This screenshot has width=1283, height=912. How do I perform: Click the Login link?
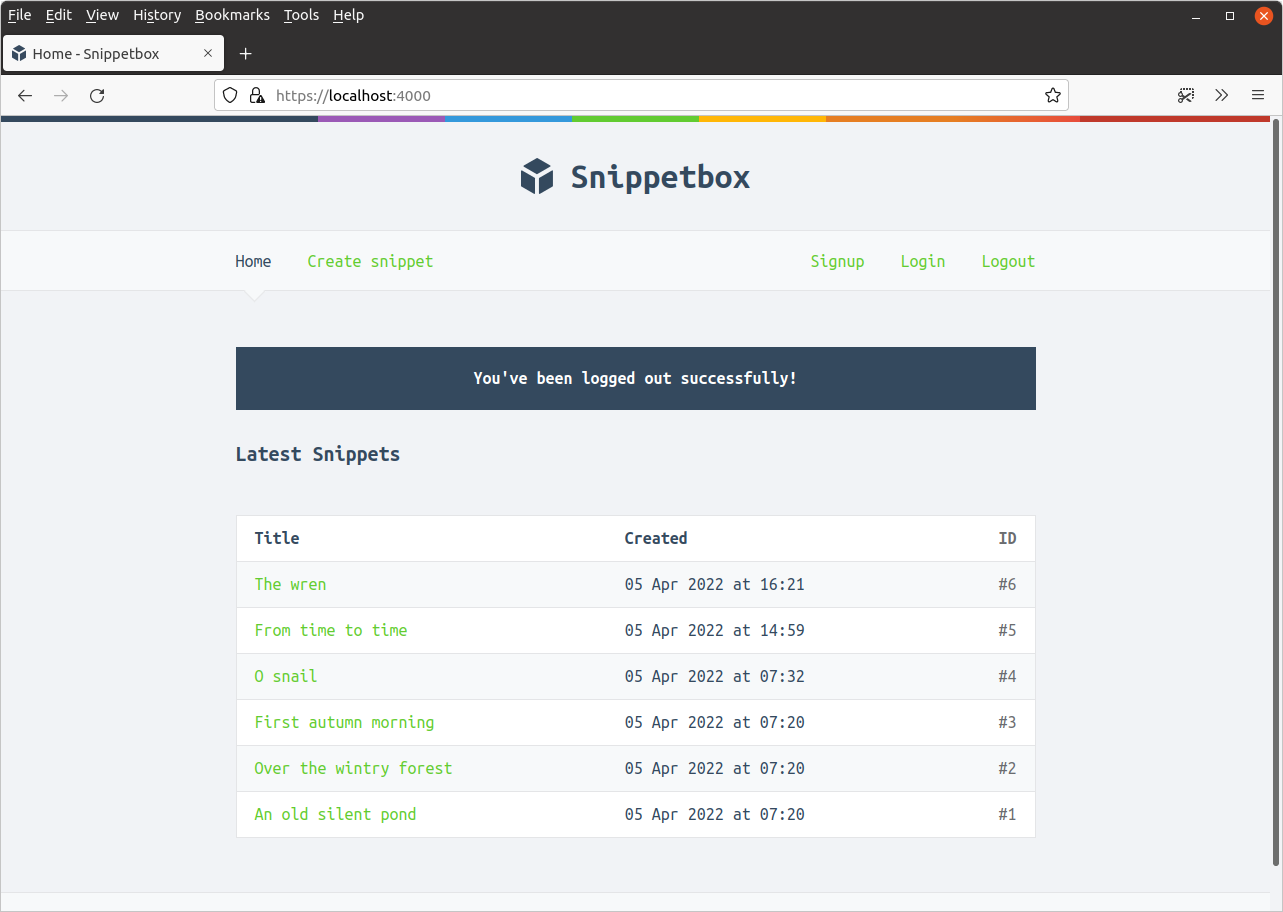pyautogui.click(x=922, y=261)
